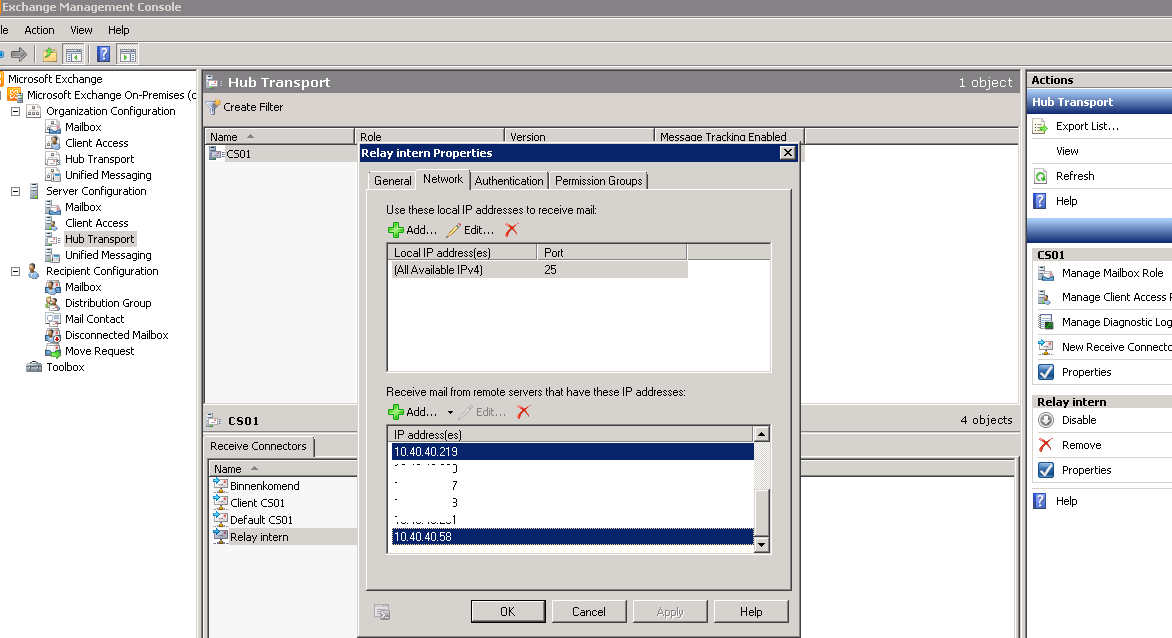Screen dimensions: 1172x638
Task: Open the View menu
Action: [81, 30]
